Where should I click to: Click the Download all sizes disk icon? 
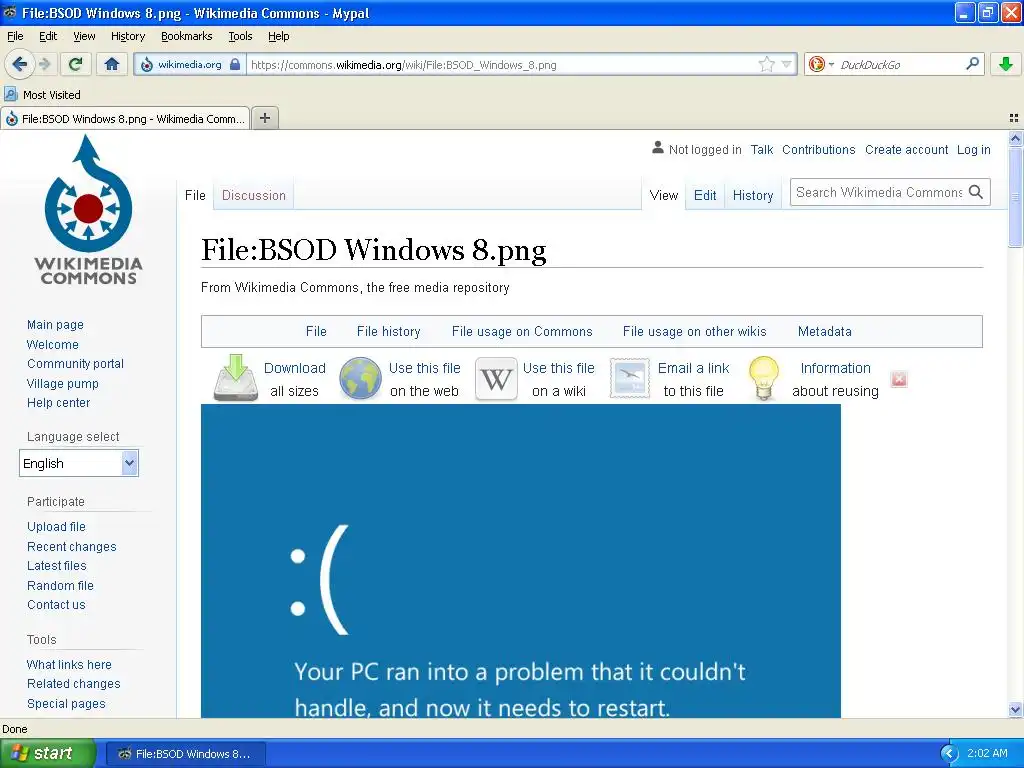click(x=236, y=378)
